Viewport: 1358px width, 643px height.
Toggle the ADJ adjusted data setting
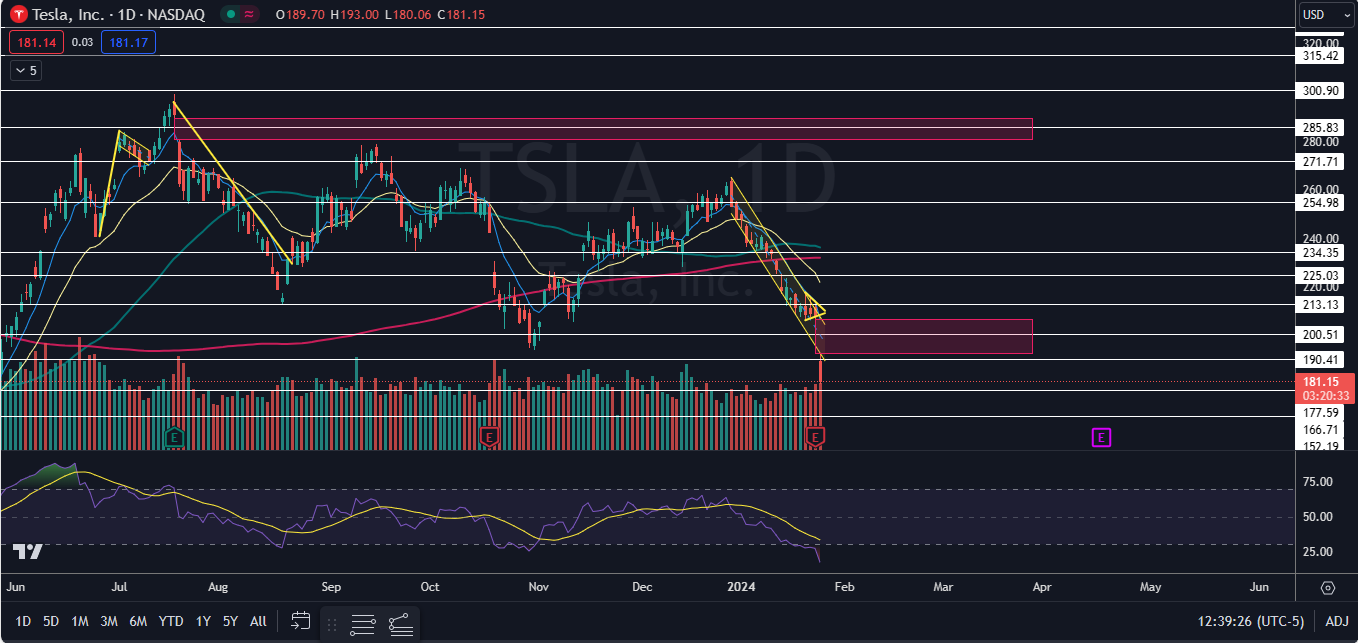pyautogui.click(x=1336, y=621)
